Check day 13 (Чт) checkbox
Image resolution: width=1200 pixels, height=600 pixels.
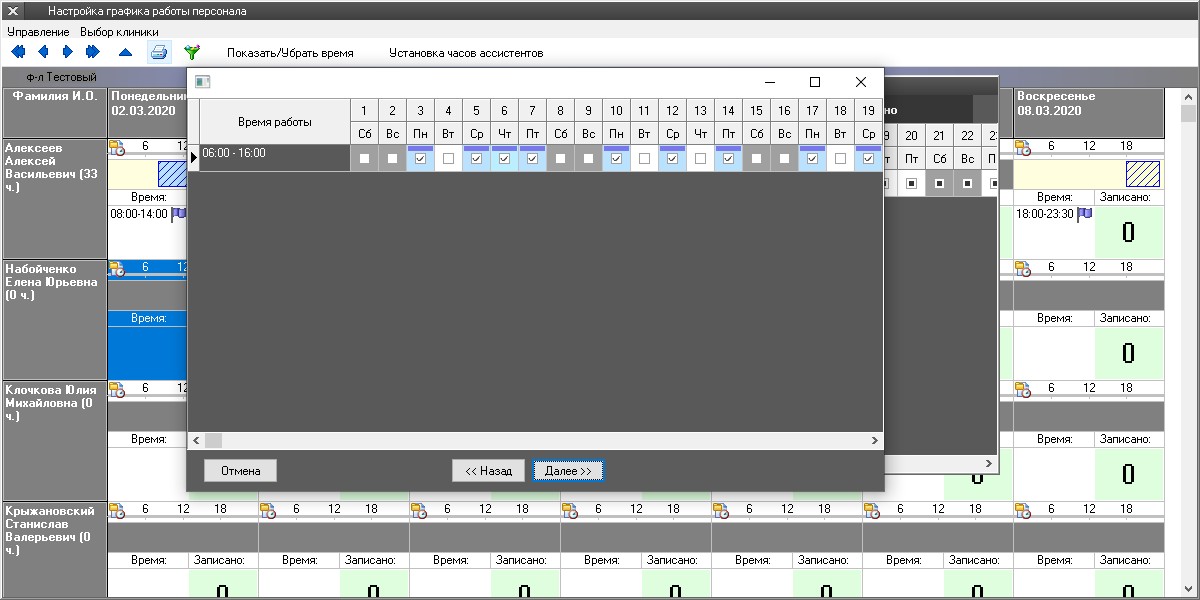(700, 158)
